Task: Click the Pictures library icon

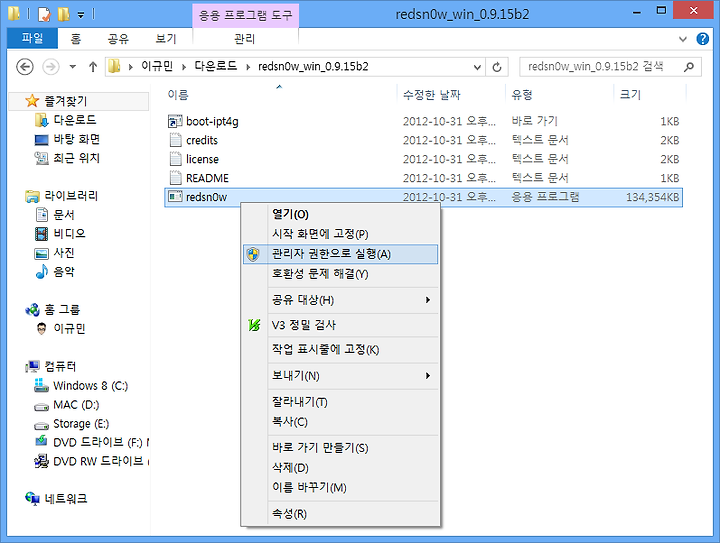Action: pos(41,253)
